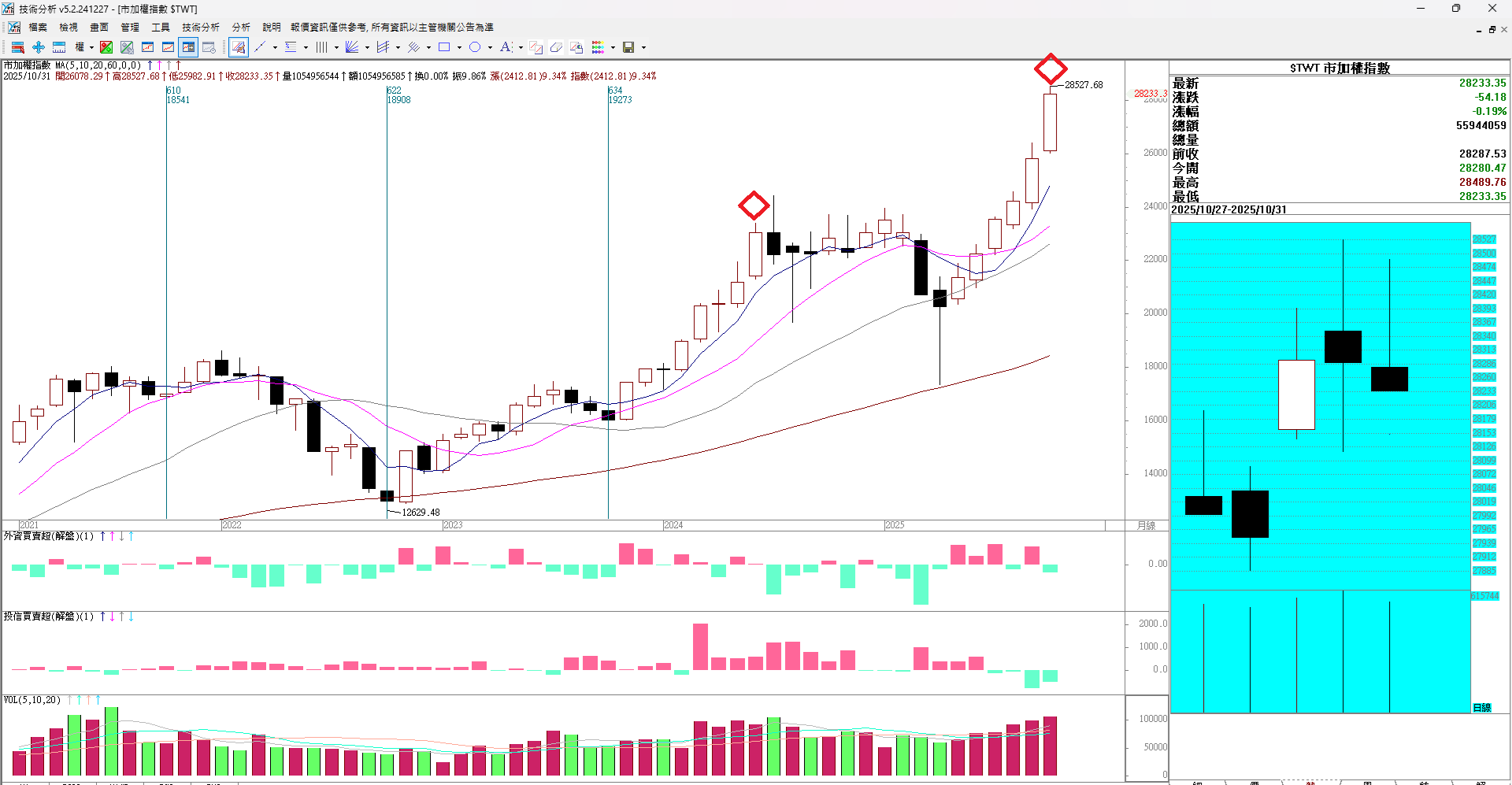This screenshot has width=1512, height=785.
Task: Click the 日線 label on mini chart
Action: (x=1481, y=707)
